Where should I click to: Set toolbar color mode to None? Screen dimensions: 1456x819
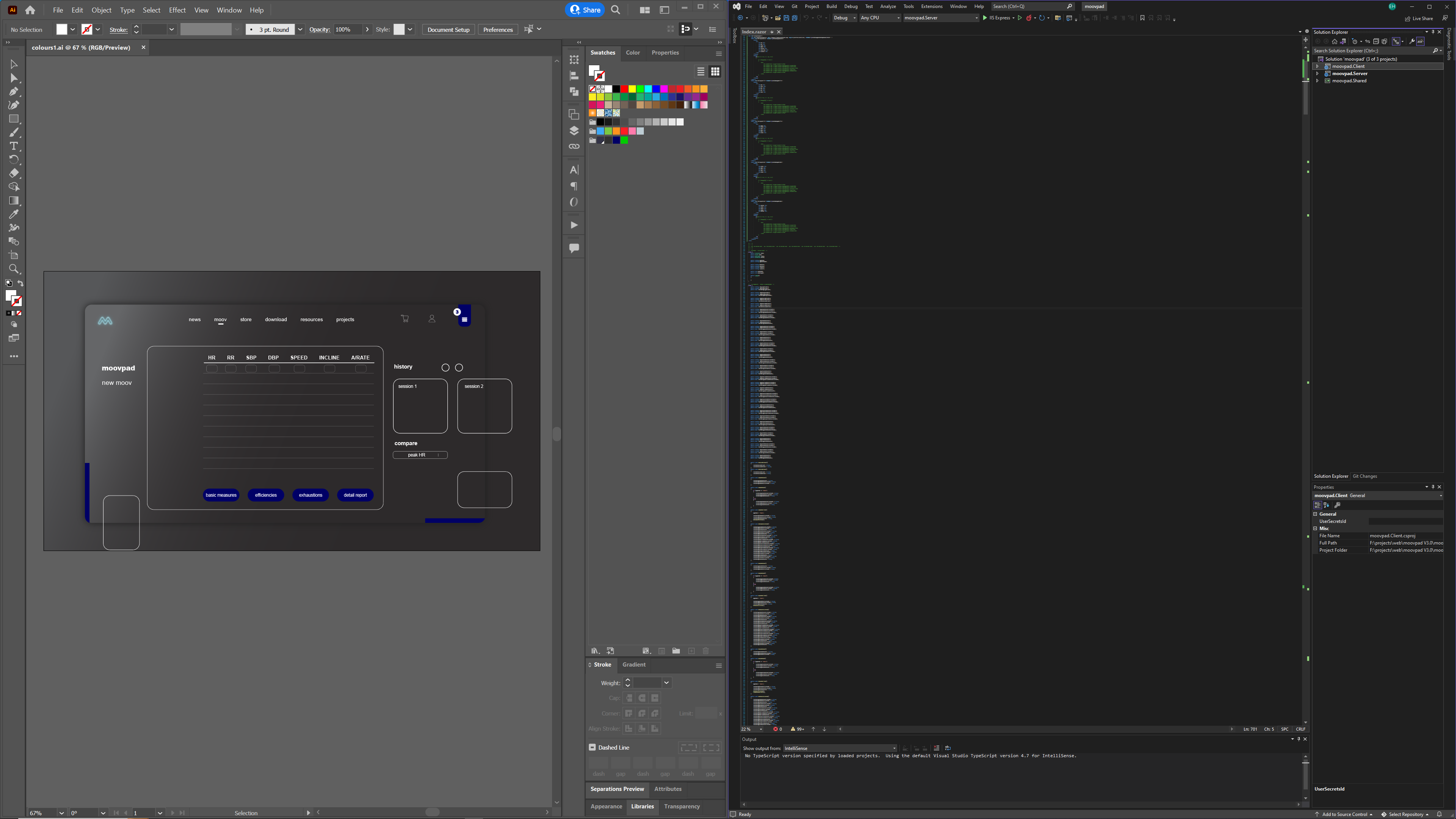(x=19, y=313)
